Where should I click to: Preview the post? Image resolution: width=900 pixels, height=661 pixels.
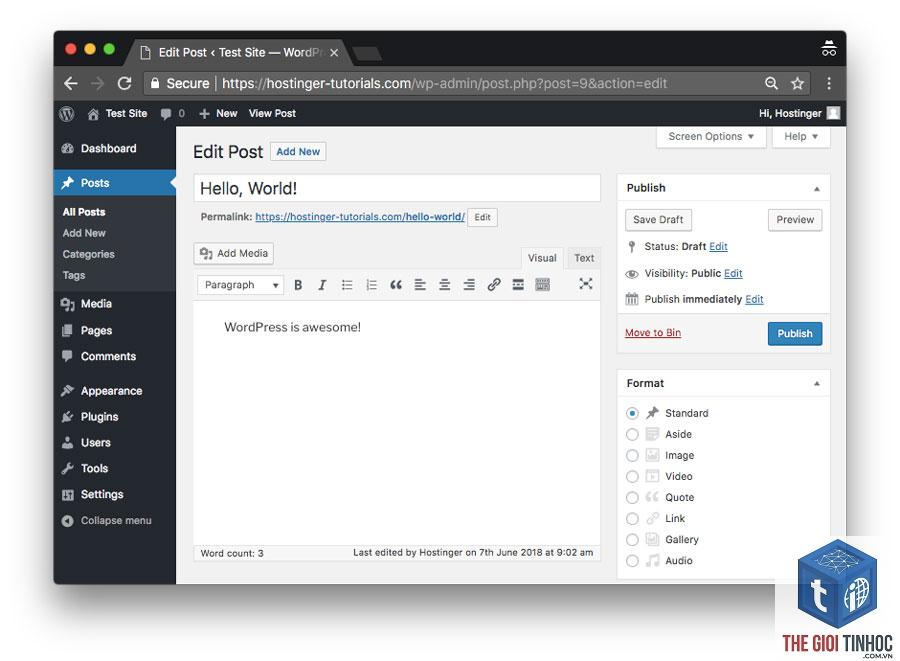[795, 220]
